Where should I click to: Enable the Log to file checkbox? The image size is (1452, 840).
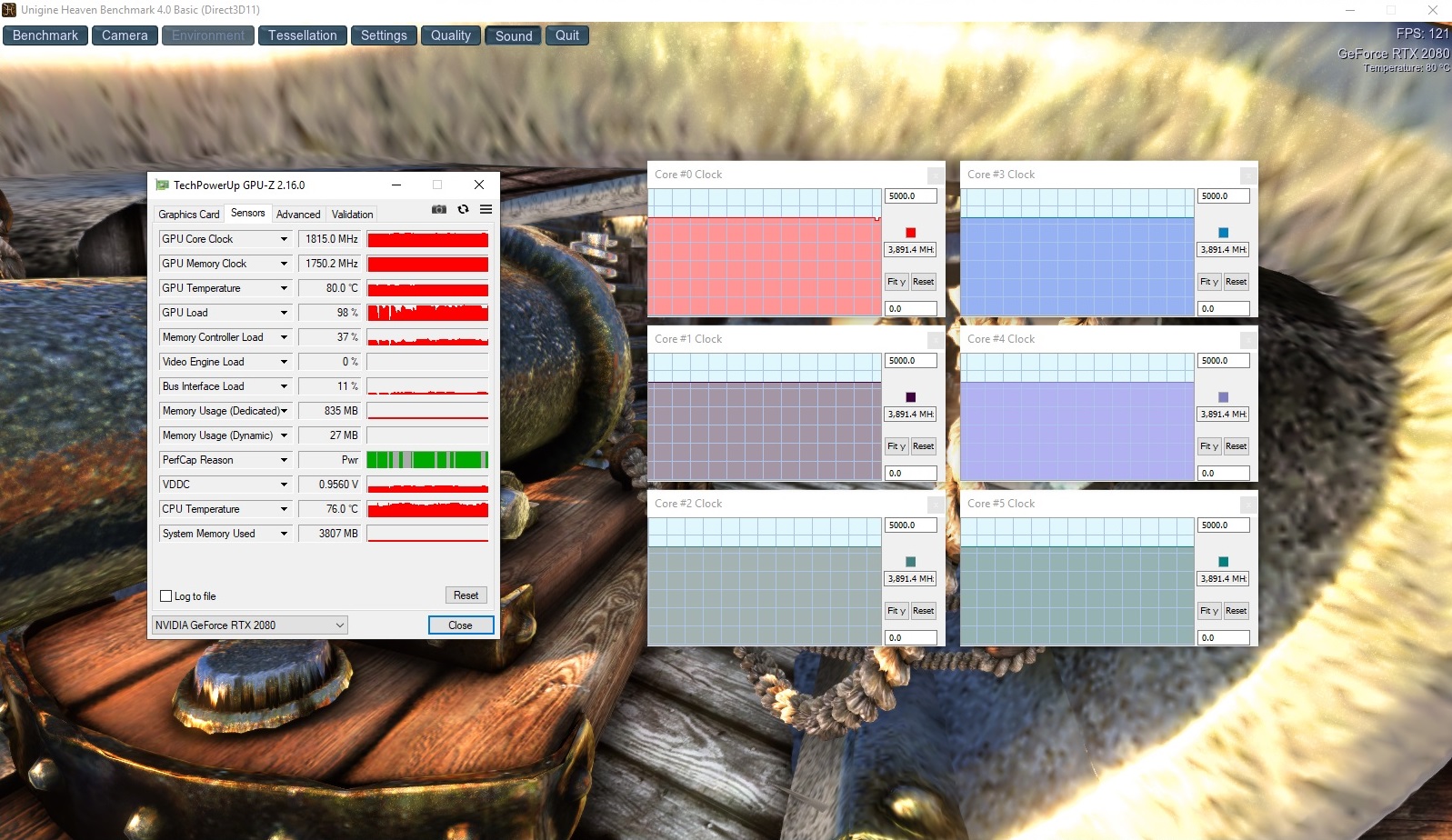click(165, 596)
